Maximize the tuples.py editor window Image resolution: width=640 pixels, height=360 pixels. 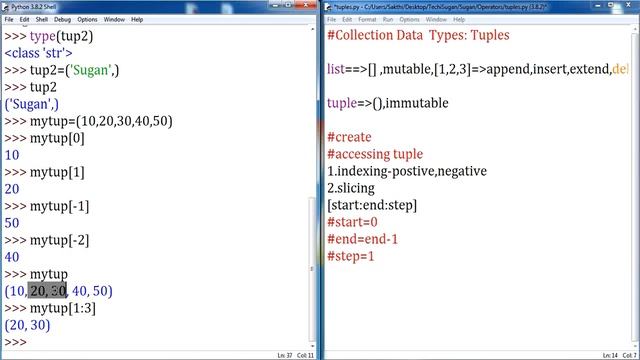(611, 5)
